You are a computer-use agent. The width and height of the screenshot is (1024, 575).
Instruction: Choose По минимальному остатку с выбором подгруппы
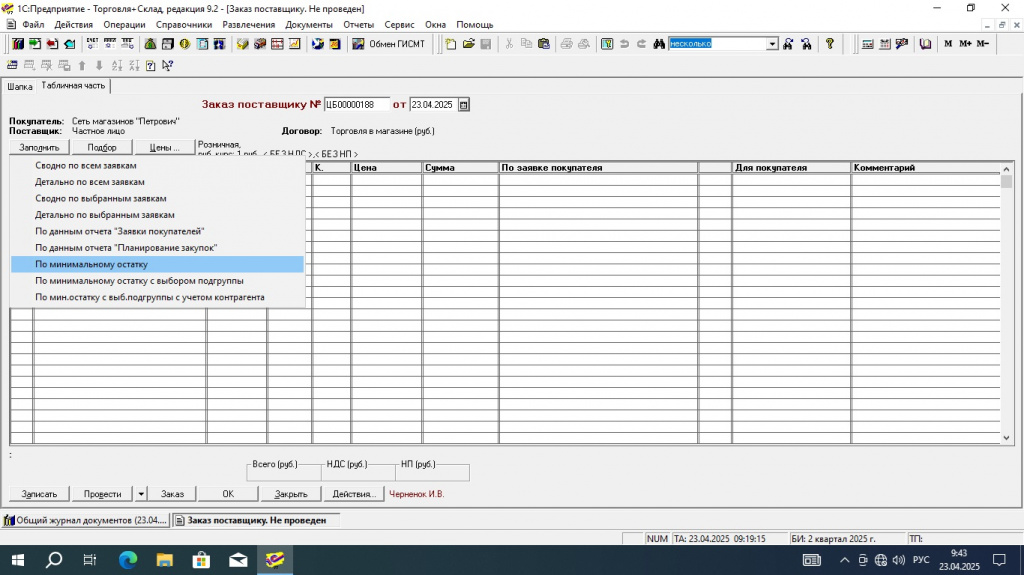tap(157, 280)
